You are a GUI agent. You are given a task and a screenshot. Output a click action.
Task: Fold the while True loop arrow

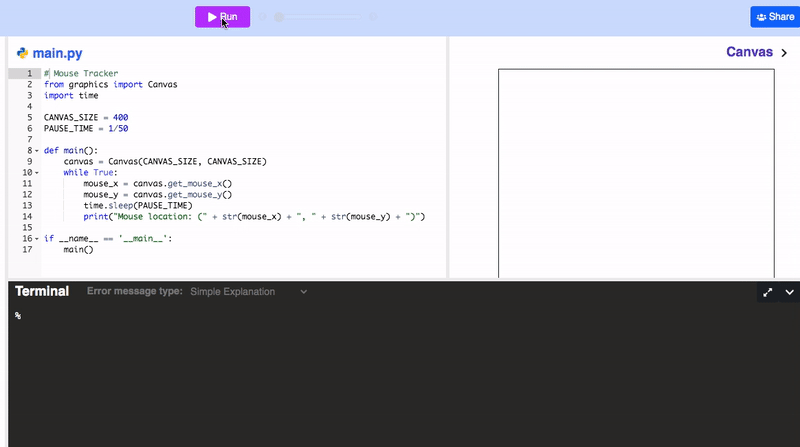click(37, 172)
